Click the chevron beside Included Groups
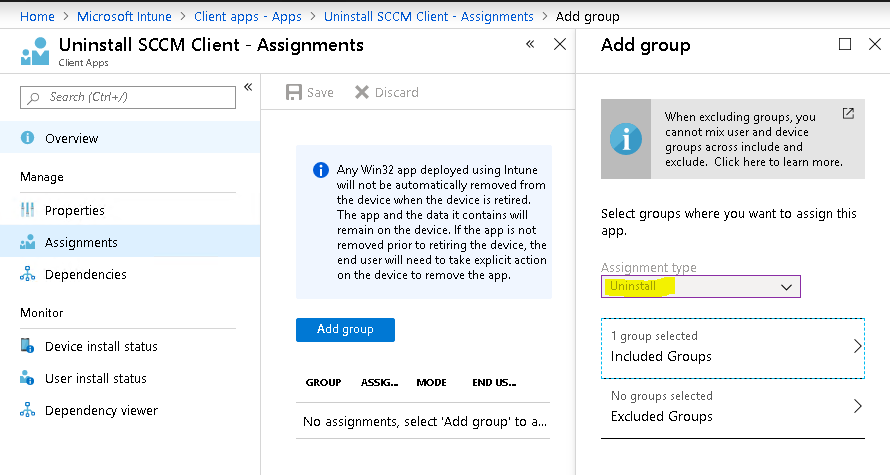The image size is (890, 475). pyautogui.click(x=858, y=346)
